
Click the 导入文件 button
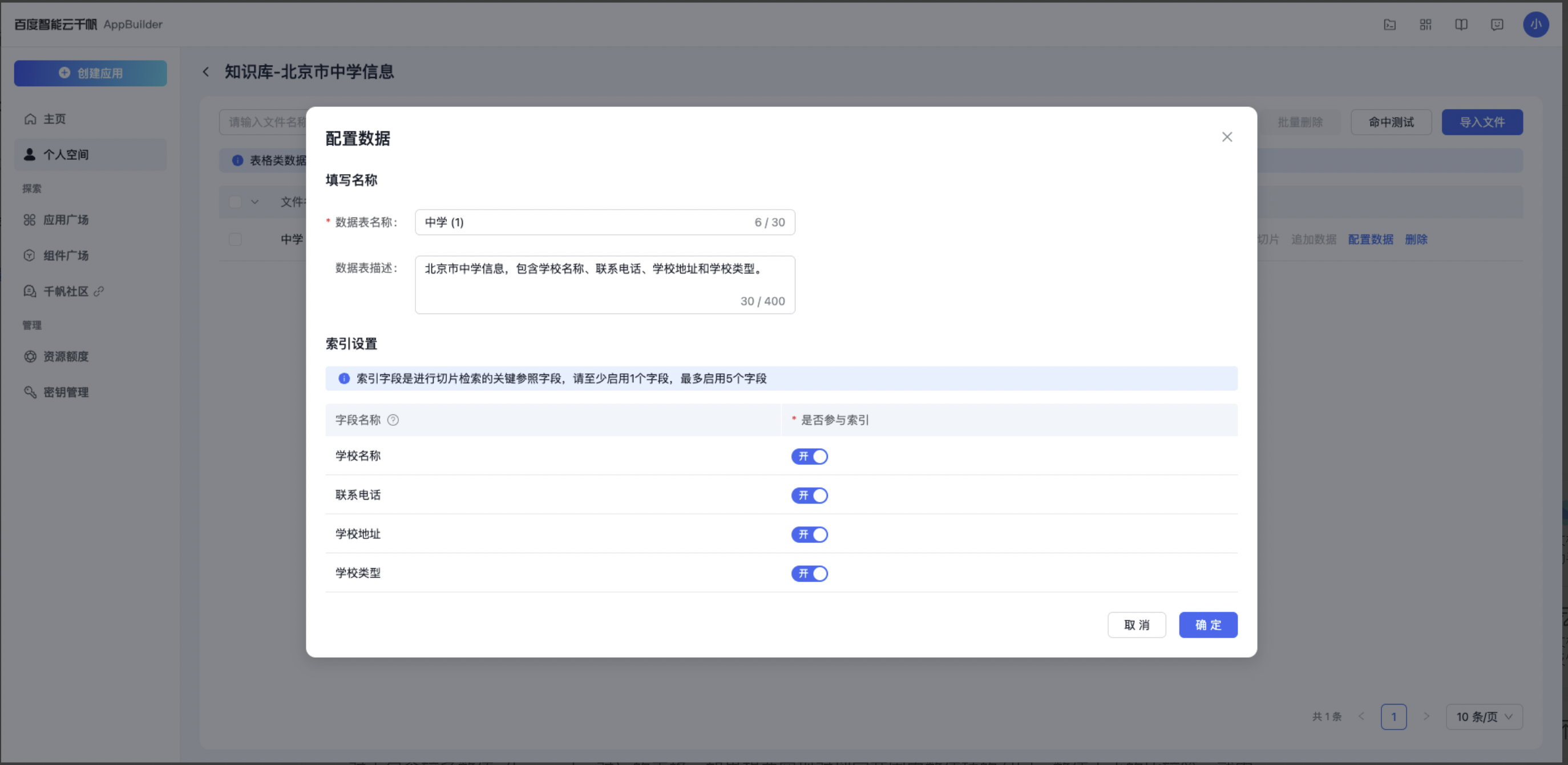point(1482,122)
